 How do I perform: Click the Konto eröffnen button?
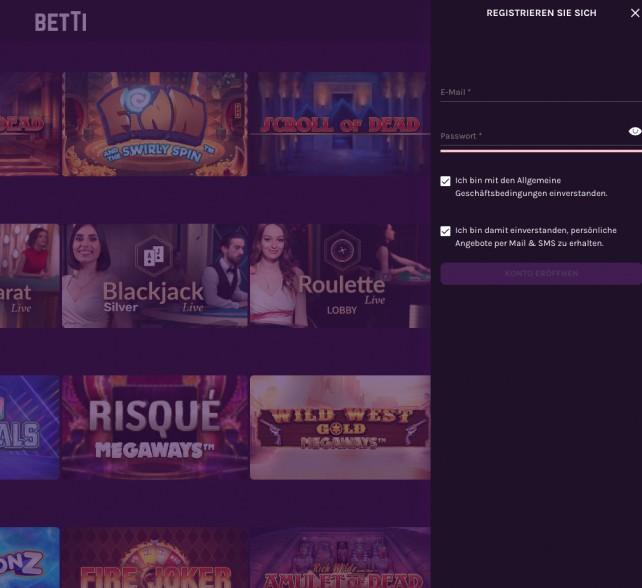pos(541,274)
